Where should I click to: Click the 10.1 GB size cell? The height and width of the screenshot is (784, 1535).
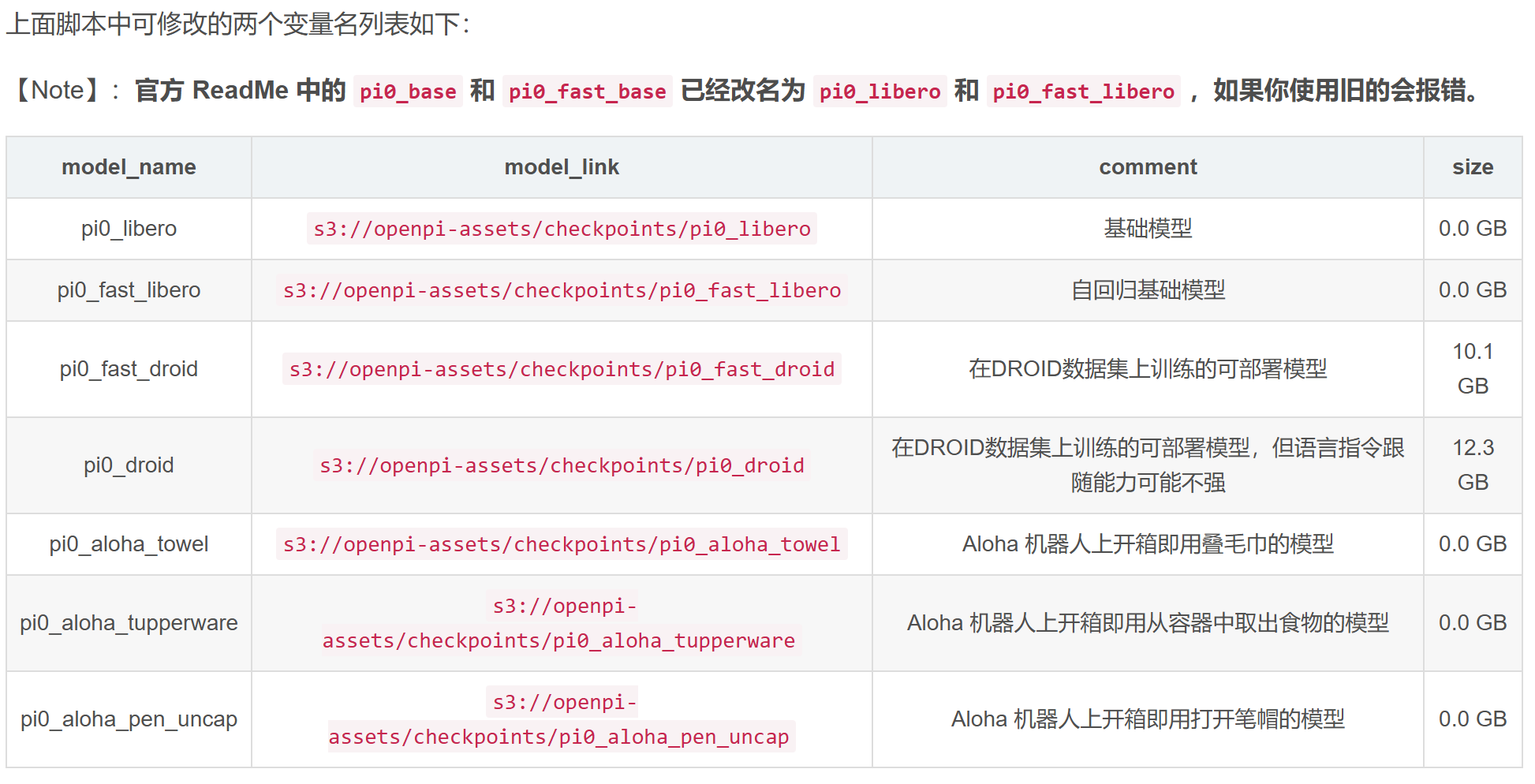(1473, 369)
